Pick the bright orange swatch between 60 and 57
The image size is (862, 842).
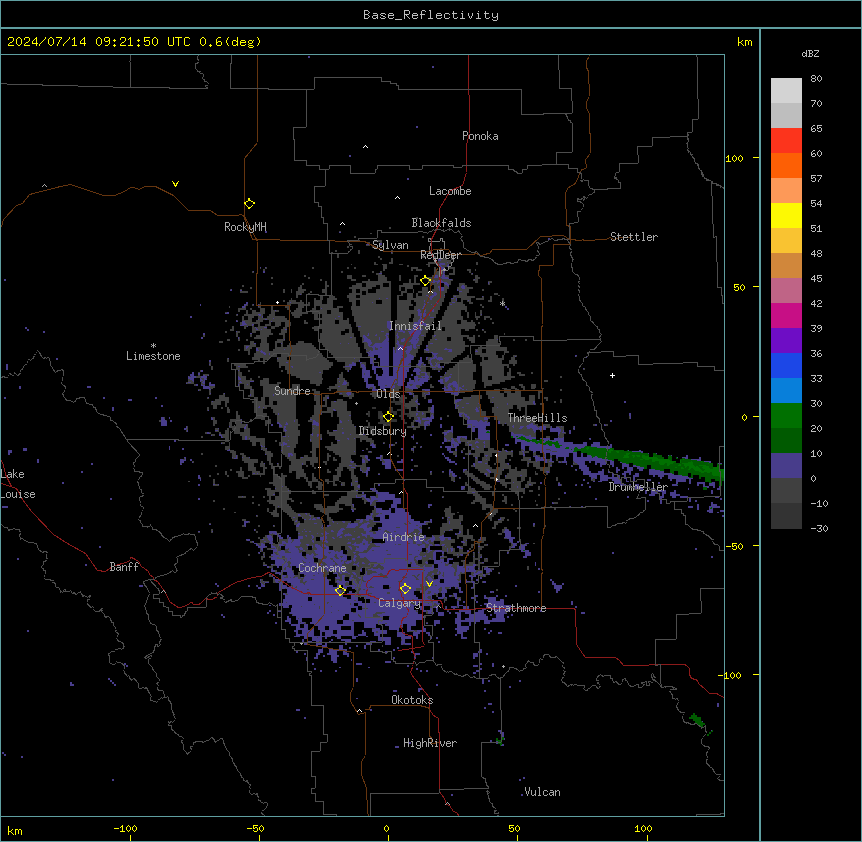point(786,165)
